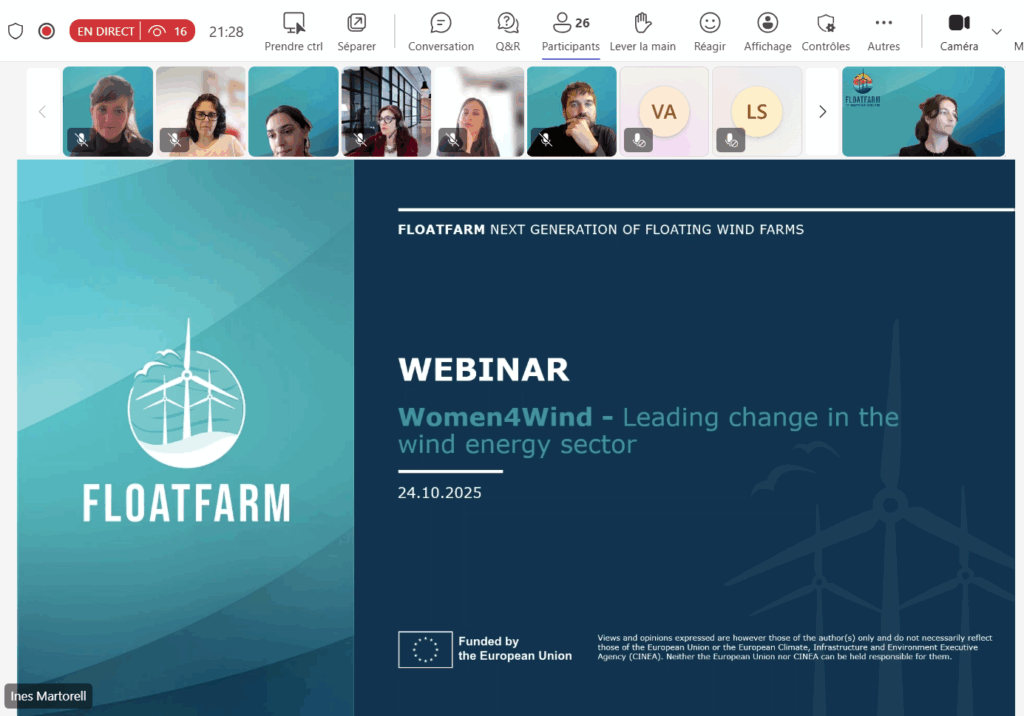Screen dimensions: 1024x716
Task: Click Prendre ctrl to take control
Action: point(293,31)
